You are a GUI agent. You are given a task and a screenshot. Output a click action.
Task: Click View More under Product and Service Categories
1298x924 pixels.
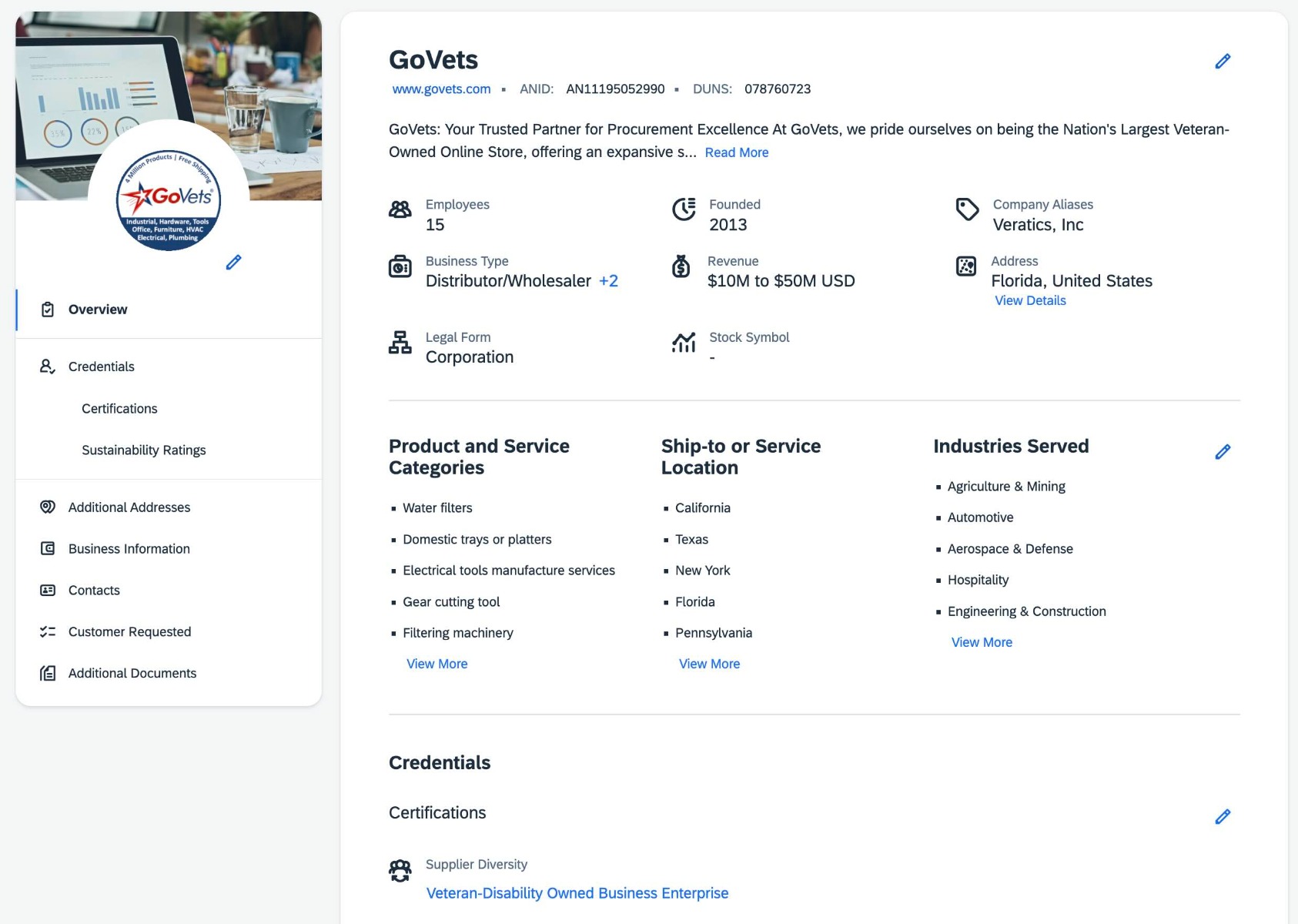437,664
